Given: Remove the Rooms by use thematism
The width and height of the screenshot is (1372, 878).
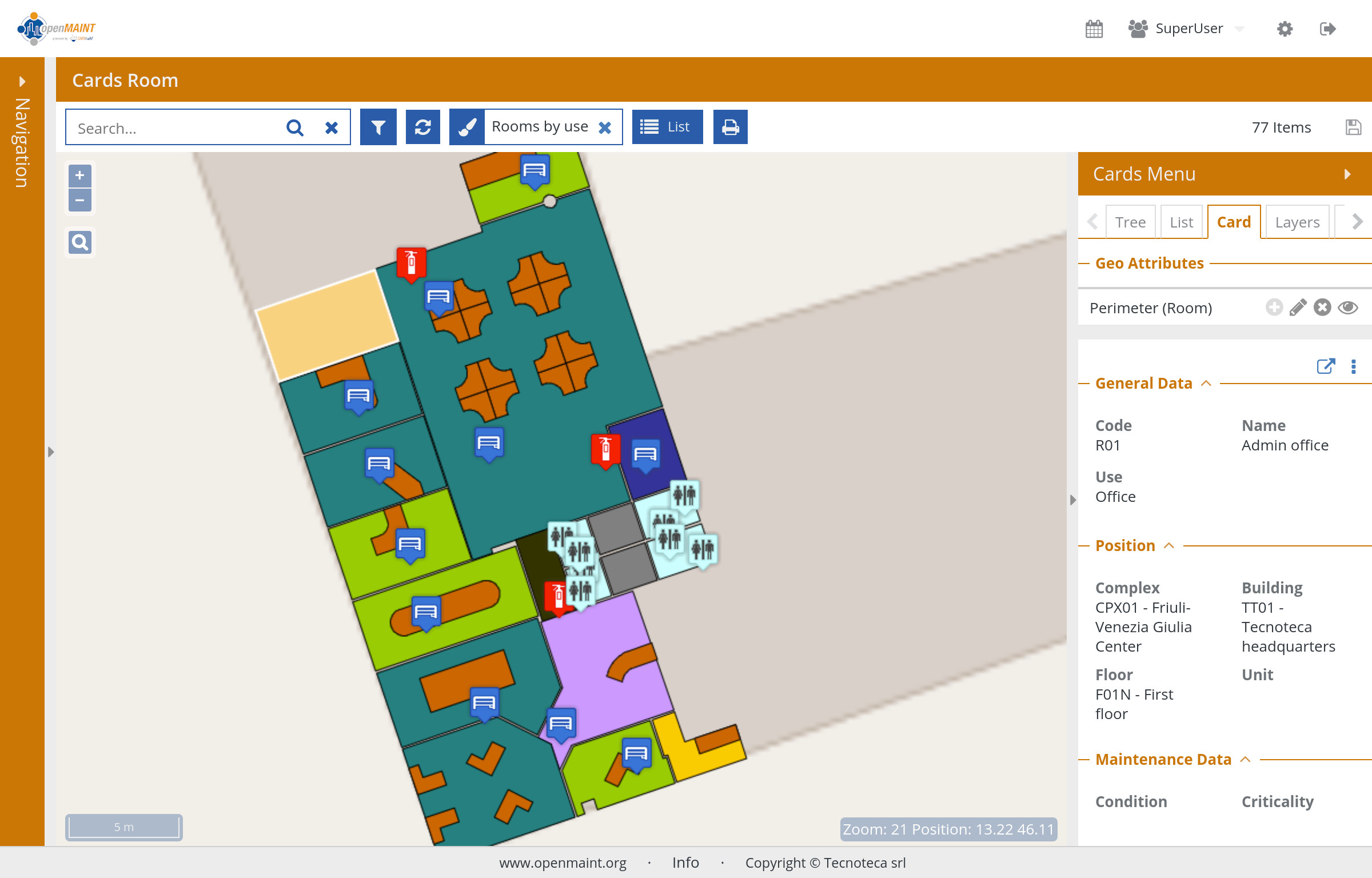Looking at the screenshot, I should (605, 127).
